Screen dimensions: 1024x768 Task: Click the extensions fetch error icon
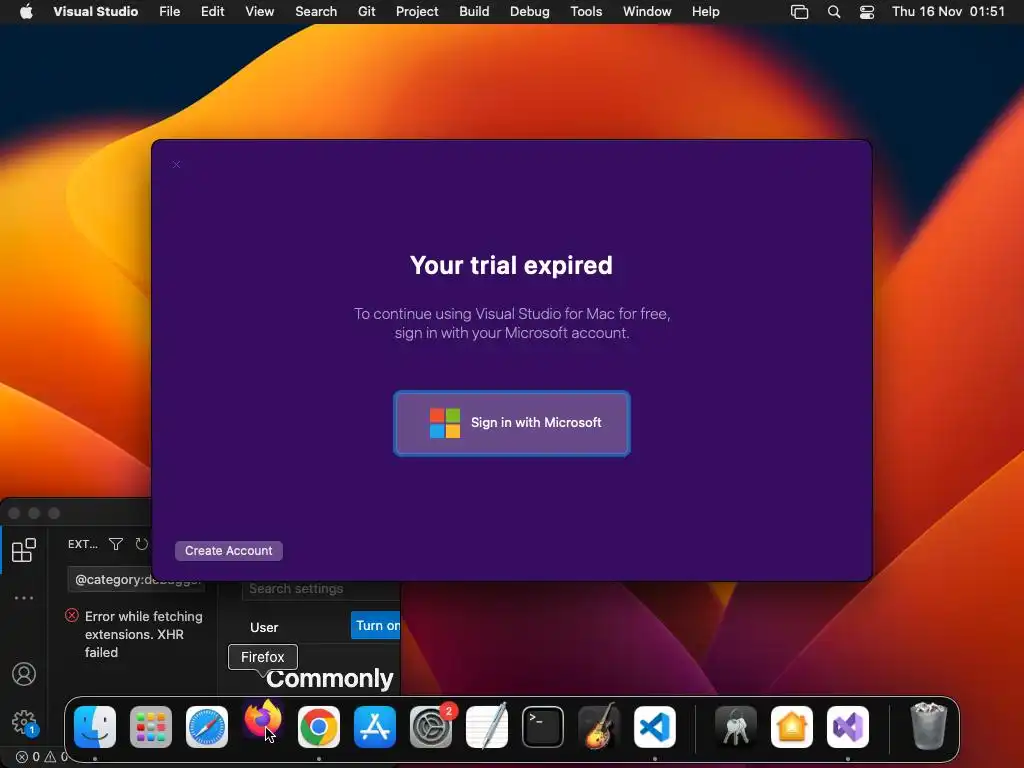pos(72,615)
